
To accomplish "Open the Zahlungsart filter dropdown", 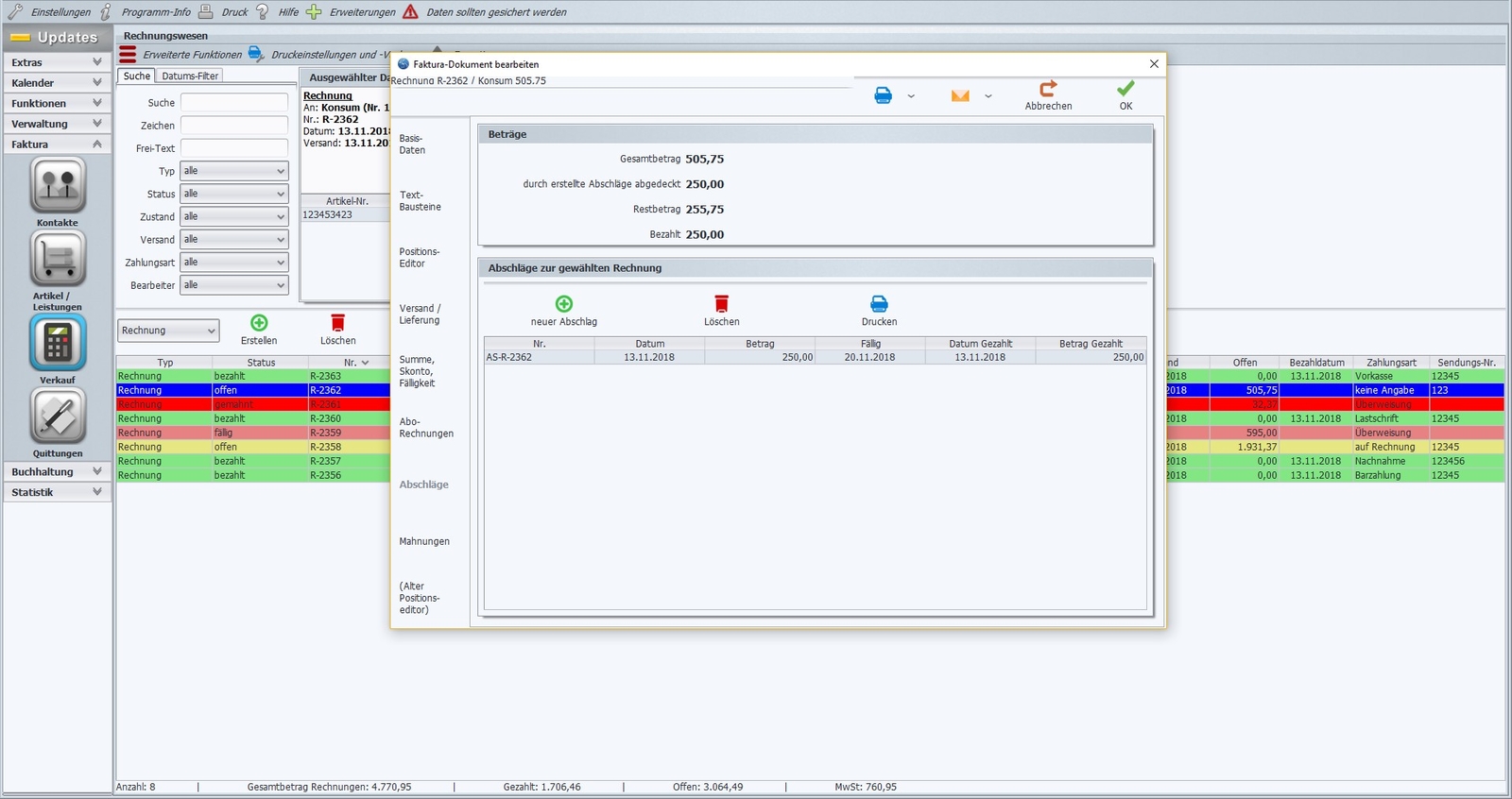I will (234, 262).
